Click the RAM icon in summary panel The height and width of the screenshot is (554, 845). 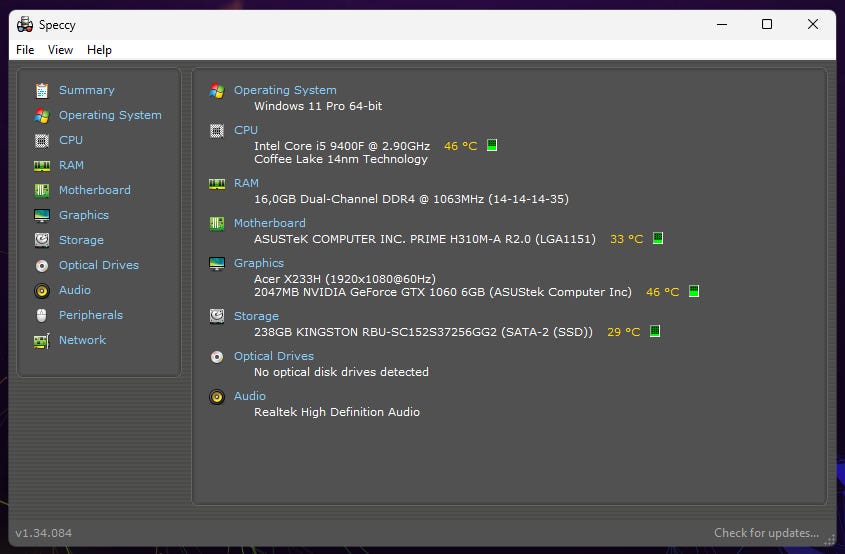[x=217, y=184]
